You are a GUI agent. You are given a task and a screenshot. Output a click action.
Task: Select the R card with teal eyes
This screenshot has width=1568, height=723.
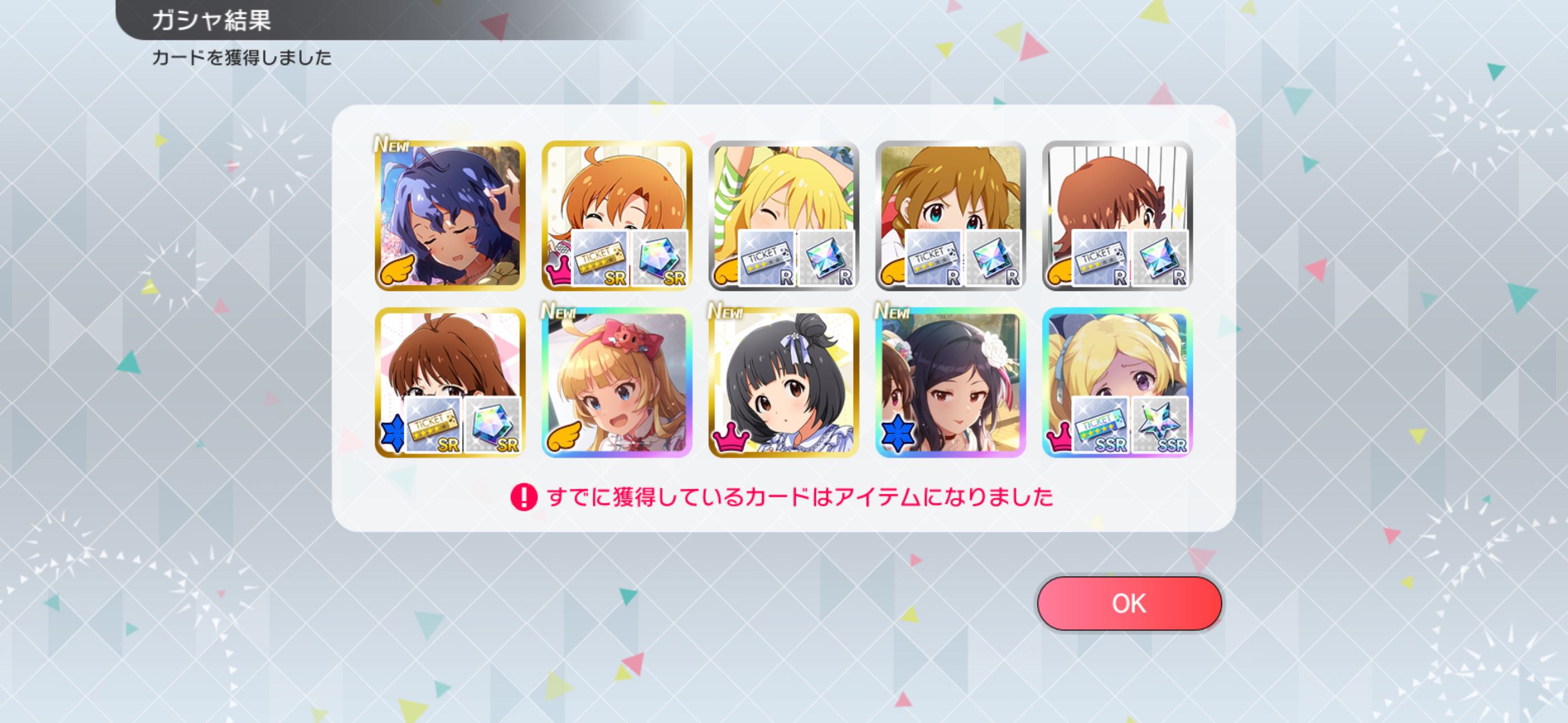coord(950,215)
